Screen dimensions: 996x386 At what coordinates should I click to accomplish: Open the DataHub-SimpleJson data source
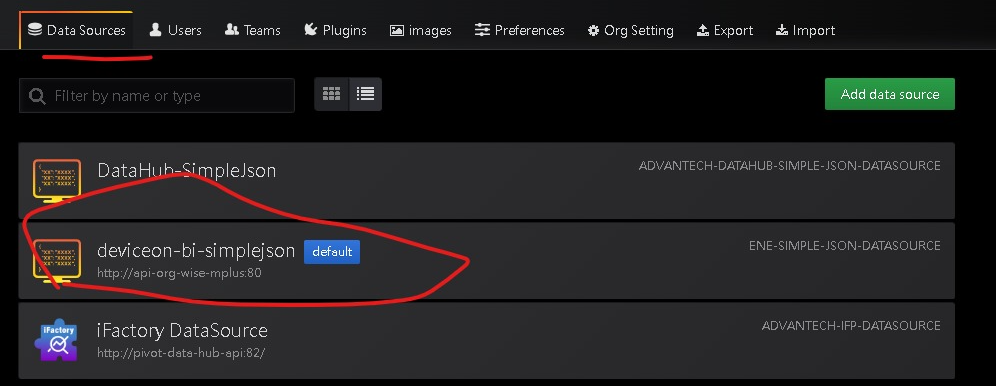click(487, 181)
